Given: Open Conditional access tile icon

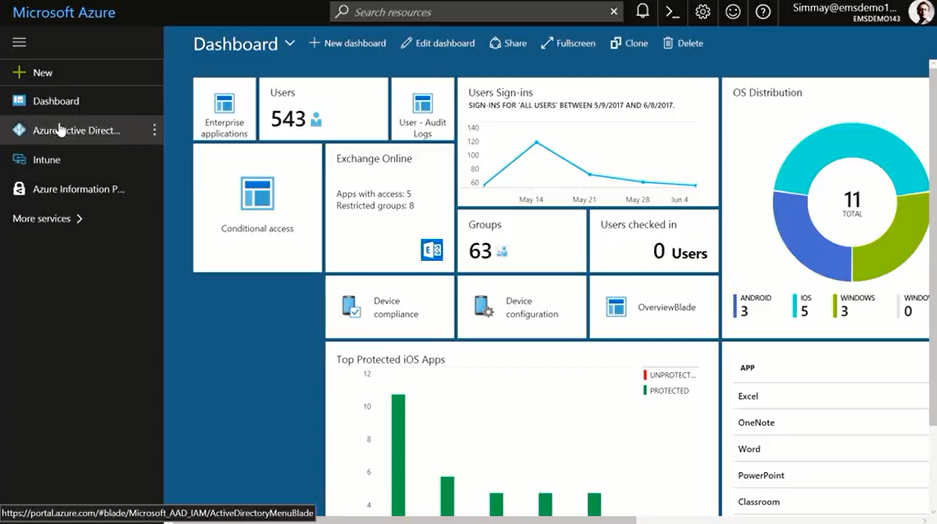Looking at the screenshot, I should click(258, 193).
